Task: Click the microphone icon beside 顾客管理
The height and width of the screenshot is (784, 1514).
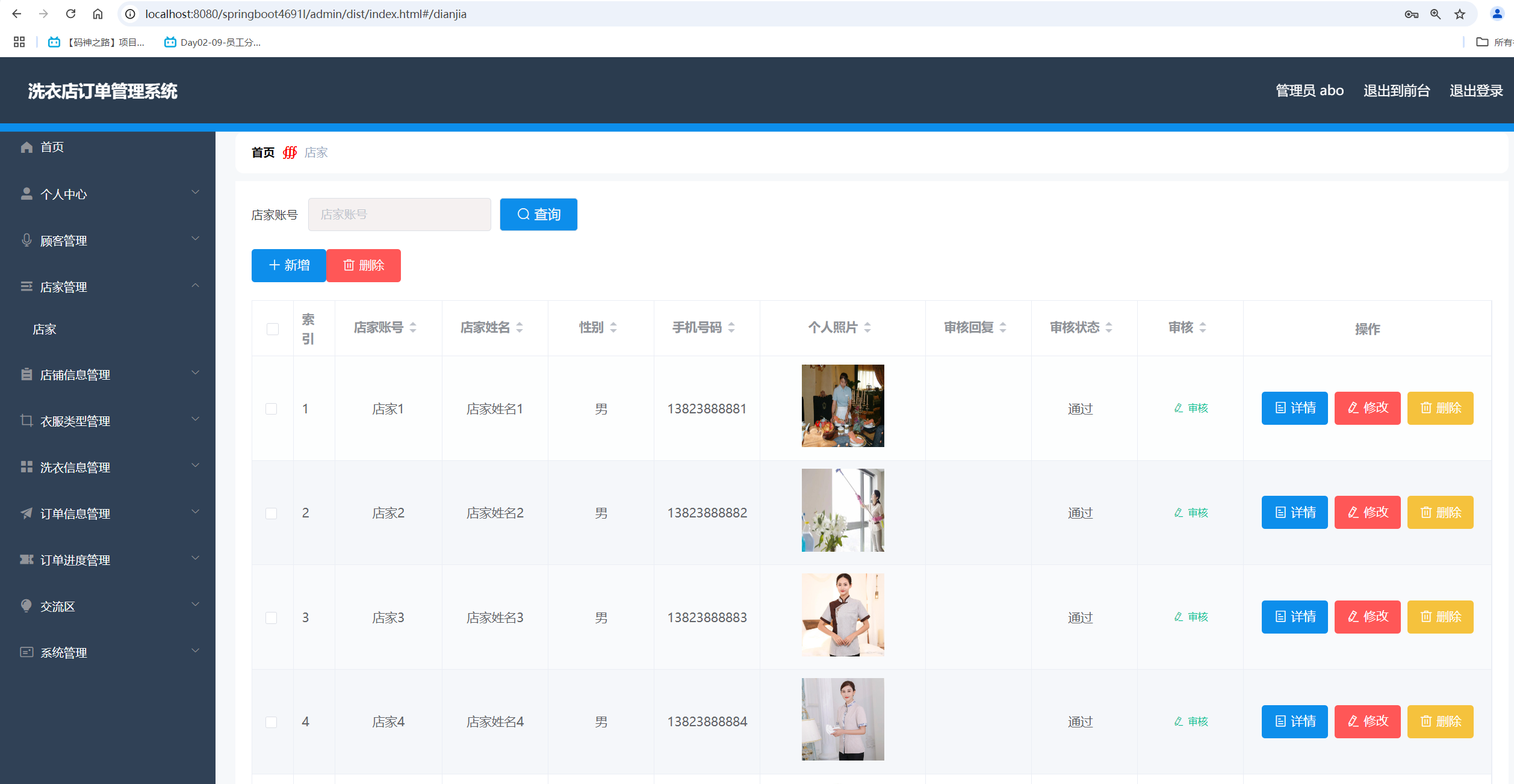Action: (x=26, y=239)
